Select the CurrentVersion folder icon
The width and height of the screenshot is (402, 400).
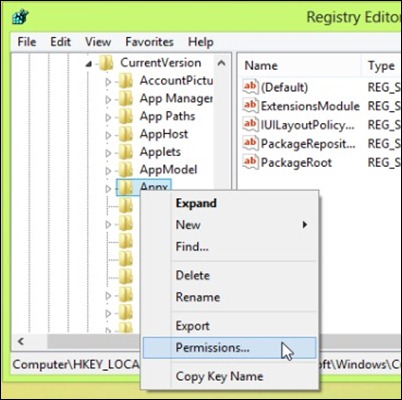point(106,63)
